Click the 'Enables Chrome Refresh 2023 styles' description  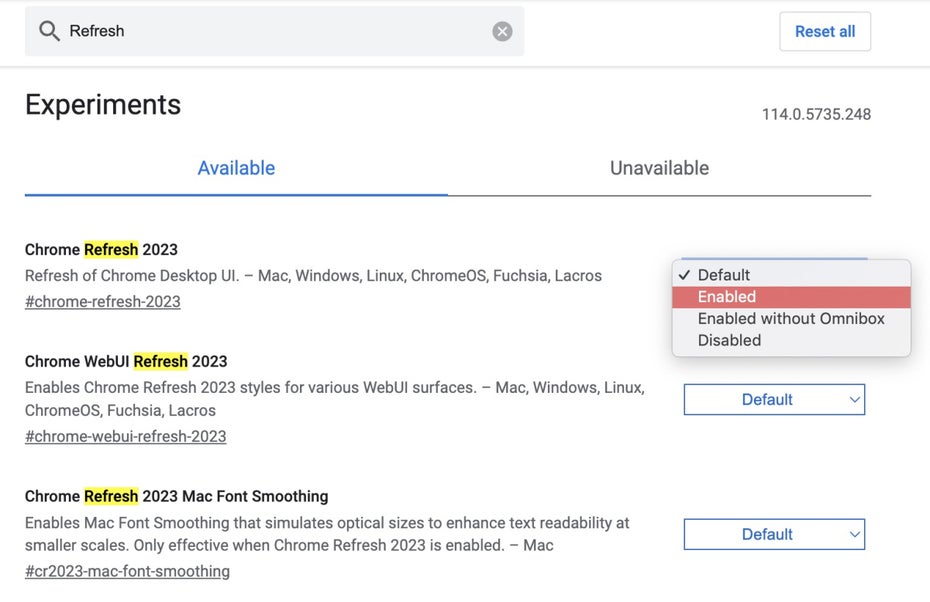(x=335, y=399)
